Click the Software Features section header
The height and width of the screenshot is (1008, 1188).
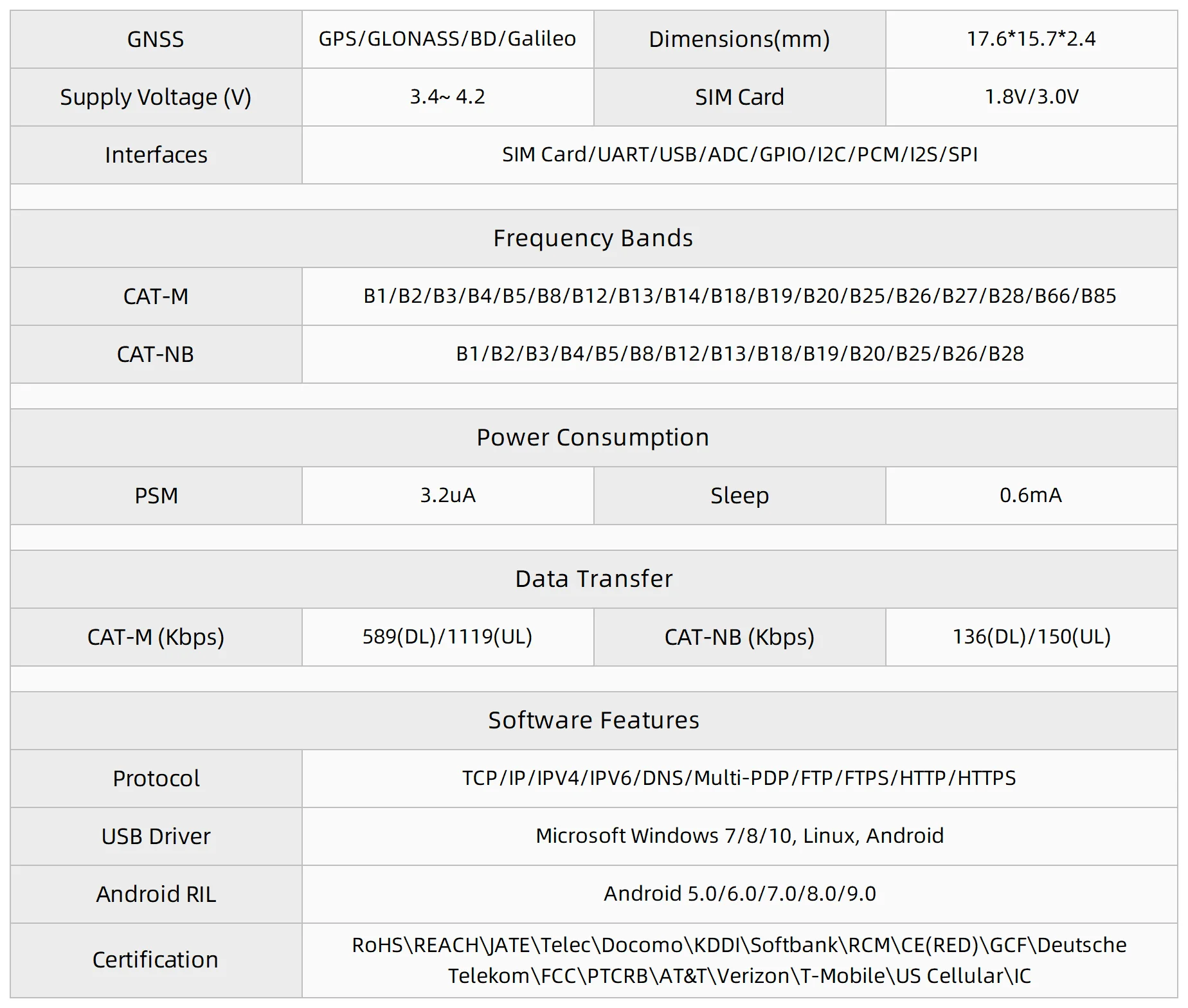tap(593, 721)
